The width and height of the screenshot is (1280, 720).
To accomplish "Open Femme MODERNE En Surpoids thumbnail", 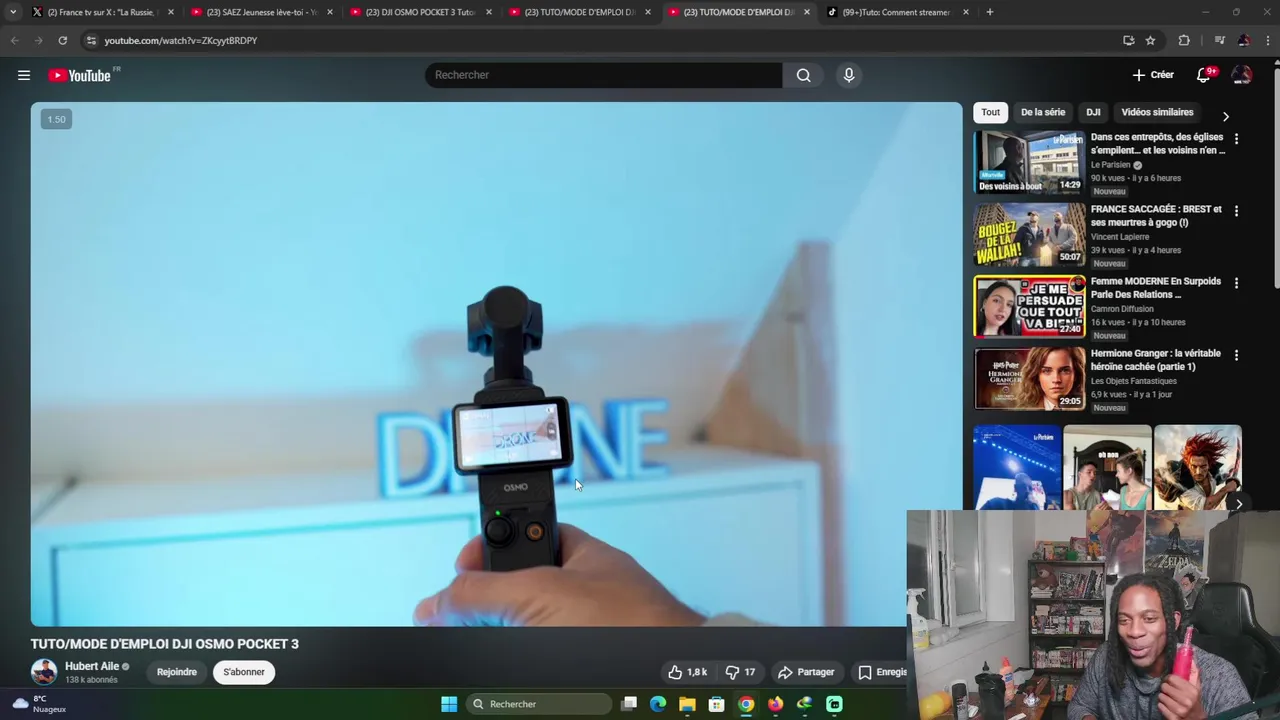I will 1029,306.
